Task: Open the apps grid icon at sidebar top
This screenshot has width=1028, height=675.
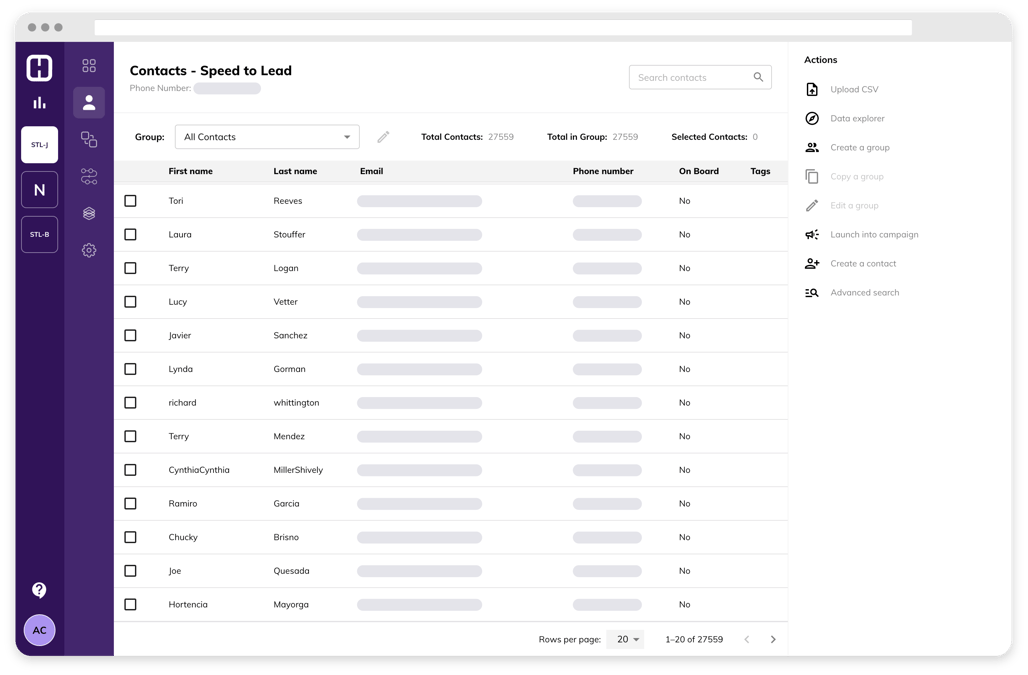Action: pos(89,64)
